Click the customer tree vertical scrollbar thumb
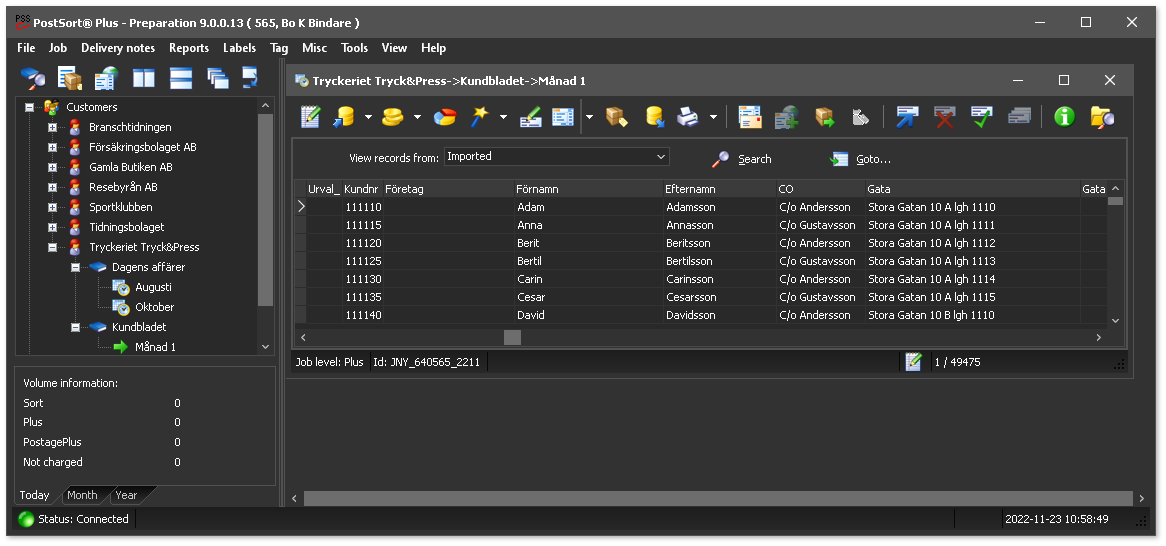The width and height of the screenshot is (1166, 546). (x=265, y=210)
